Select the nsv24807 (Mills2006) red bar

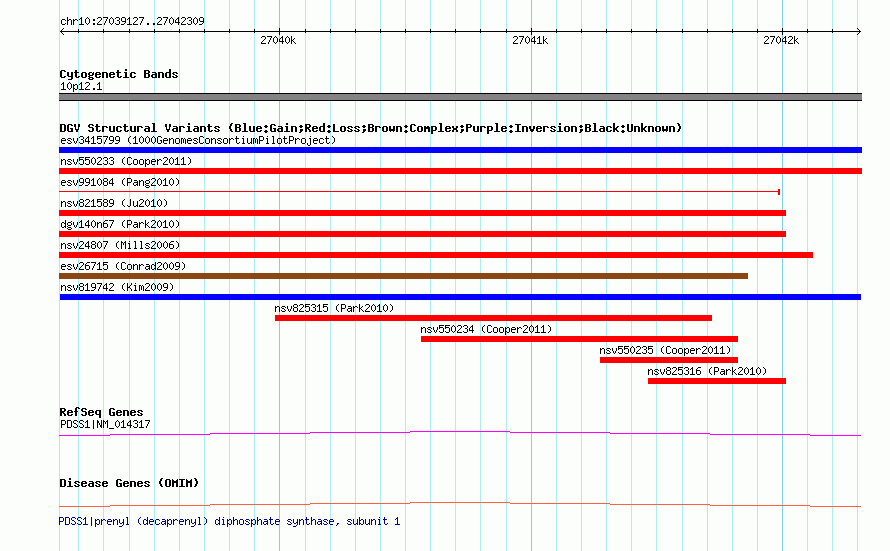click(x=436, y=255)
